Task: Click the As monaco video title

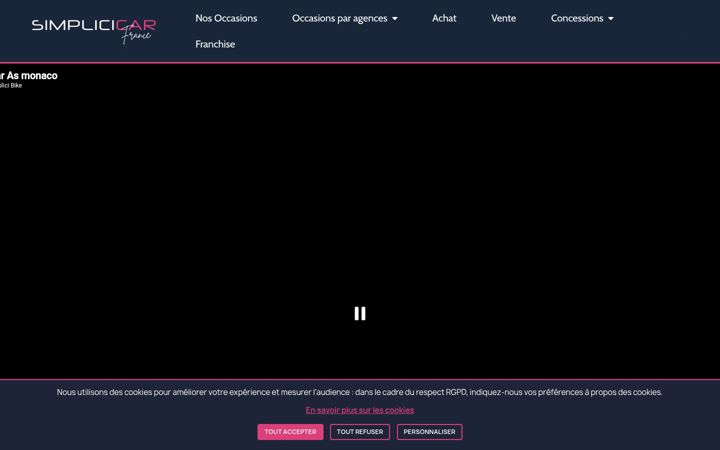Action: (28, 76)
